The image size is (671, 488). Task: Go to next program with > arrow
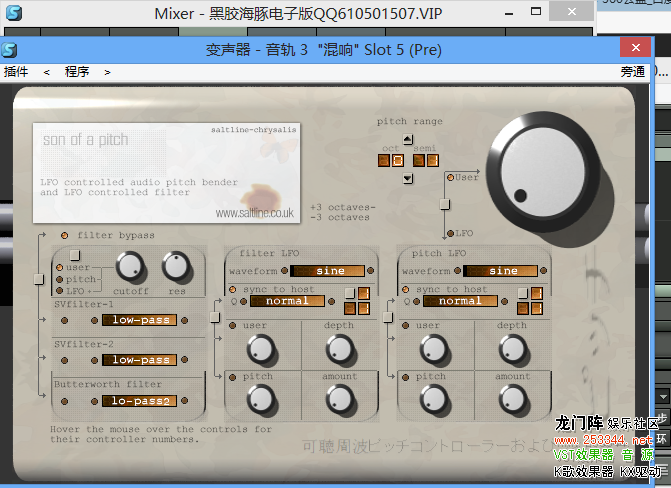tap(107, 72)
